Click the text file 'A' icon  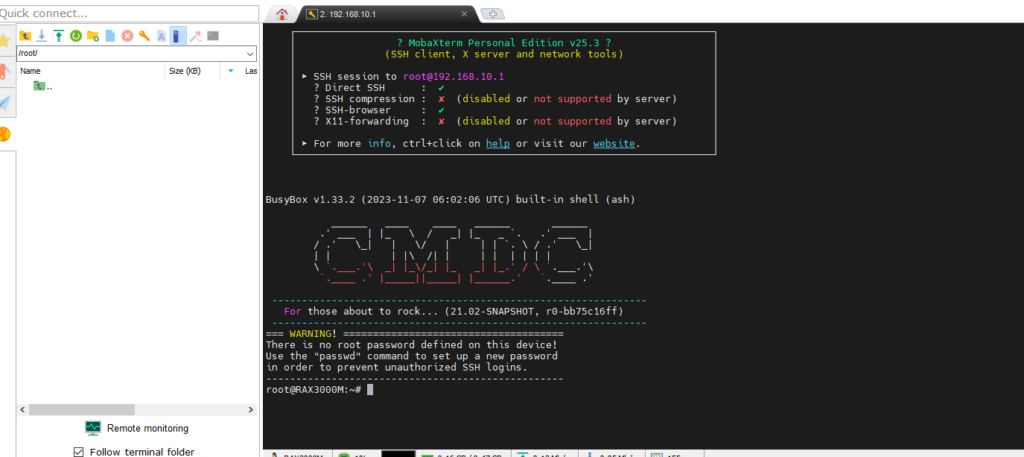(x=161, y=36)
